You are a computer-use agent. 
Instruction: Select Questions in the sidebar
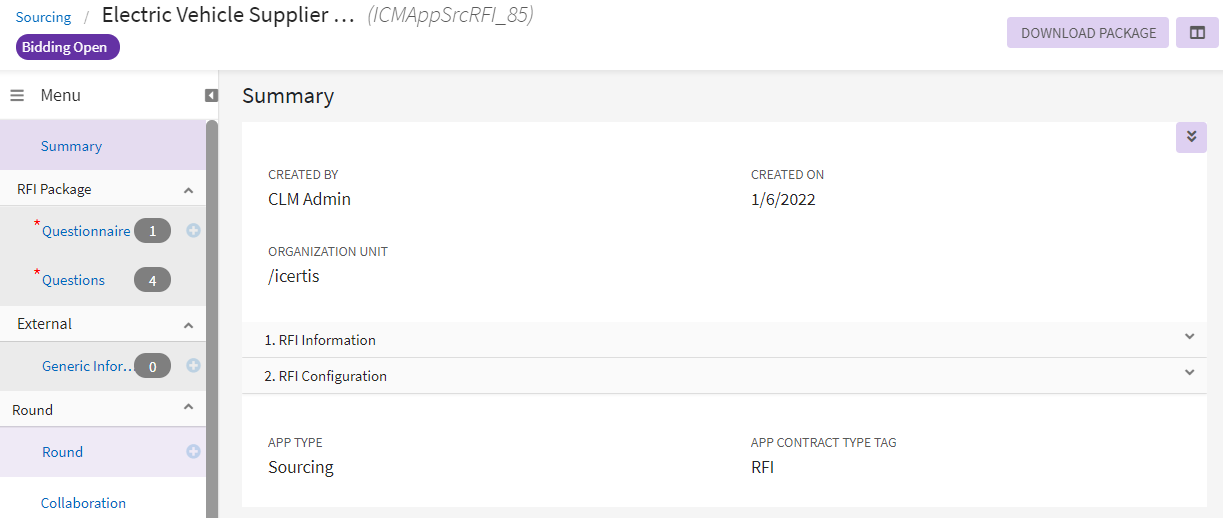click(73, 281)
